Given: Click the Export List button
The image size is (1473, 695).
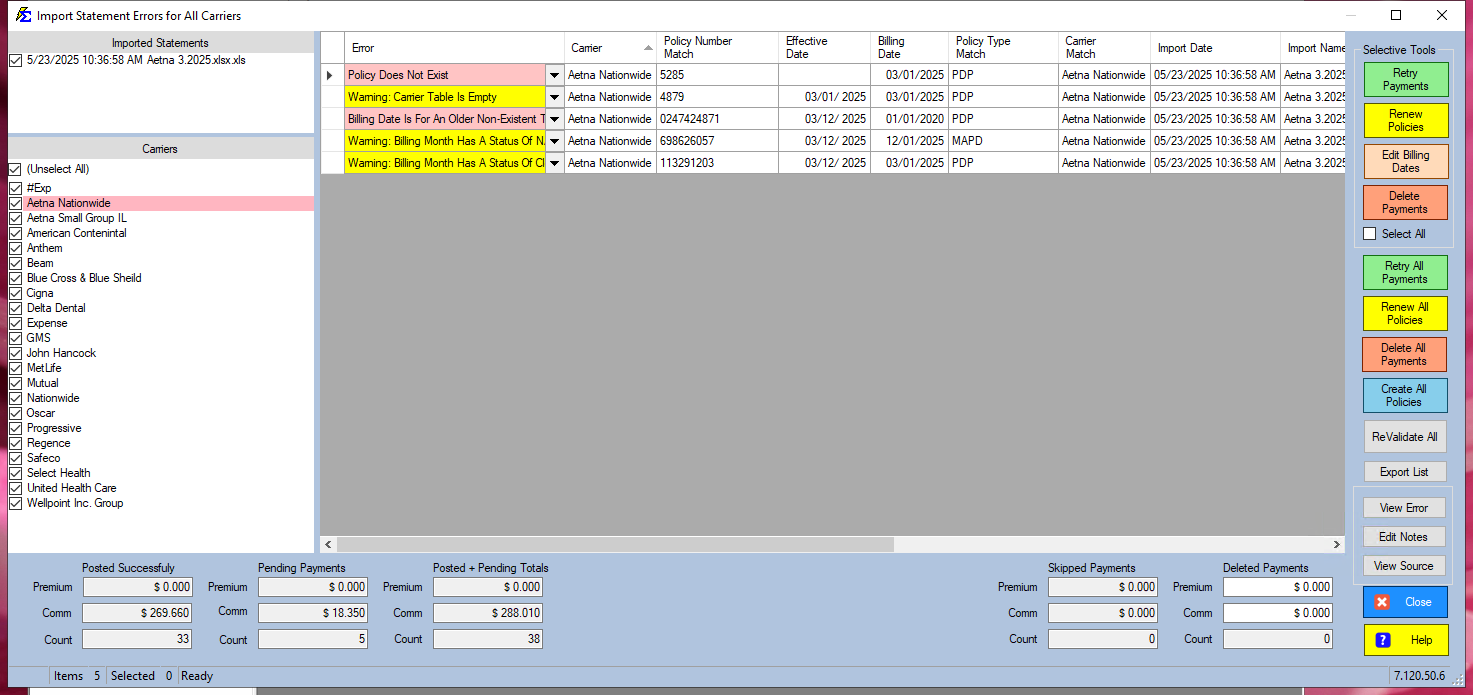Looking at the screenshot, I should [1404, 472].
